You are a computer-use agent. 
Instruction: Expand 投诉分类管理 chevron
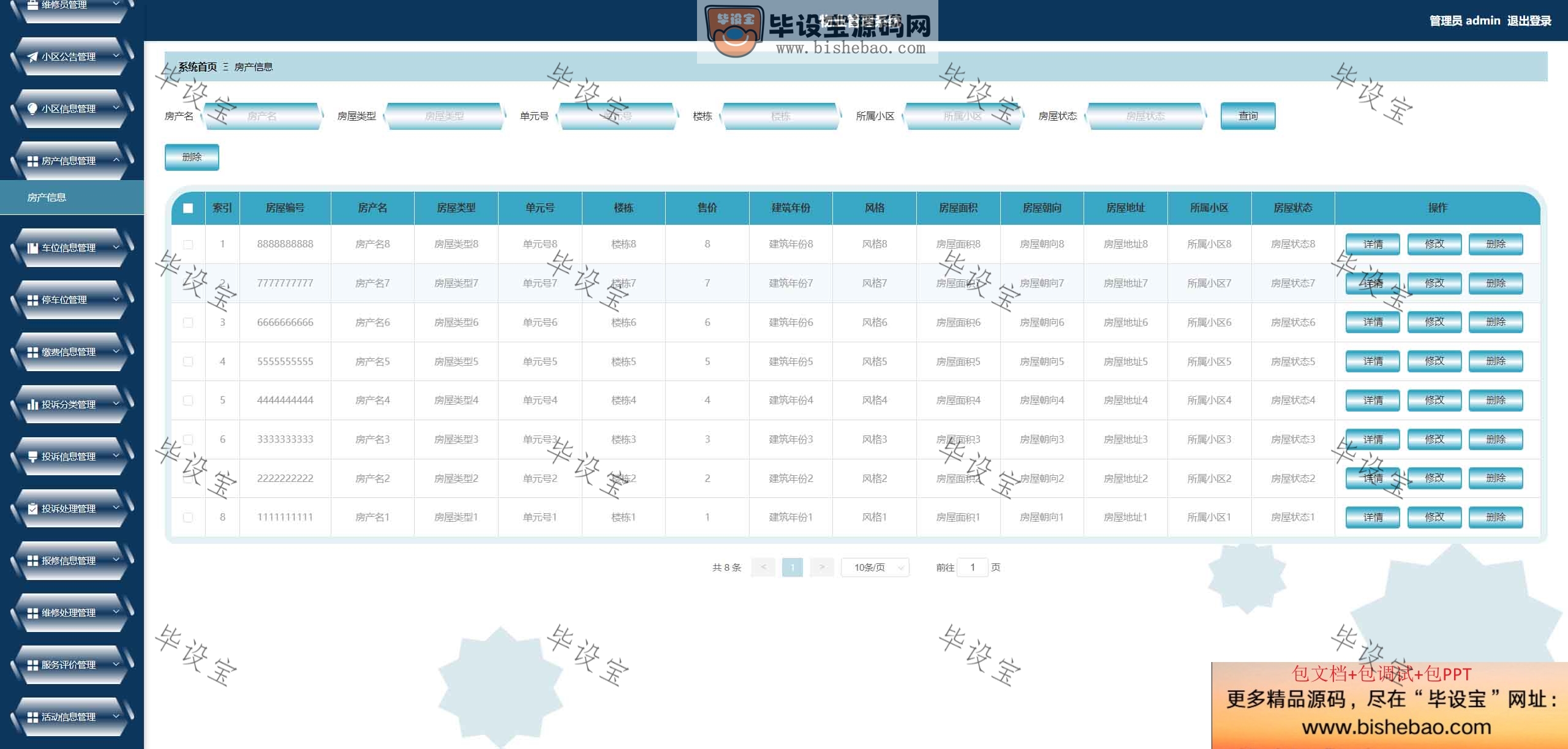116,404
